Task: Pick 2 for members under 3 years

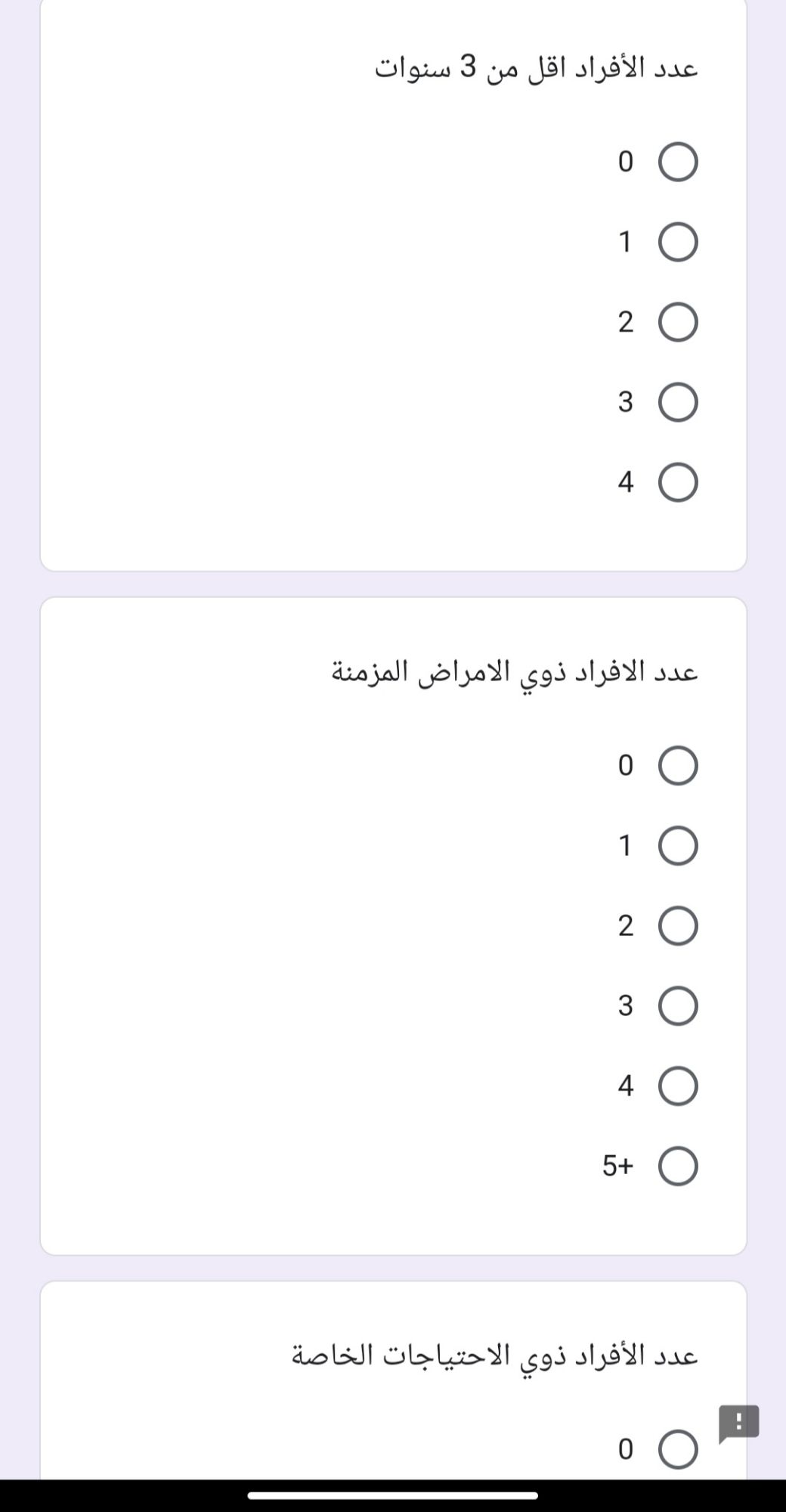Action: 678,322
